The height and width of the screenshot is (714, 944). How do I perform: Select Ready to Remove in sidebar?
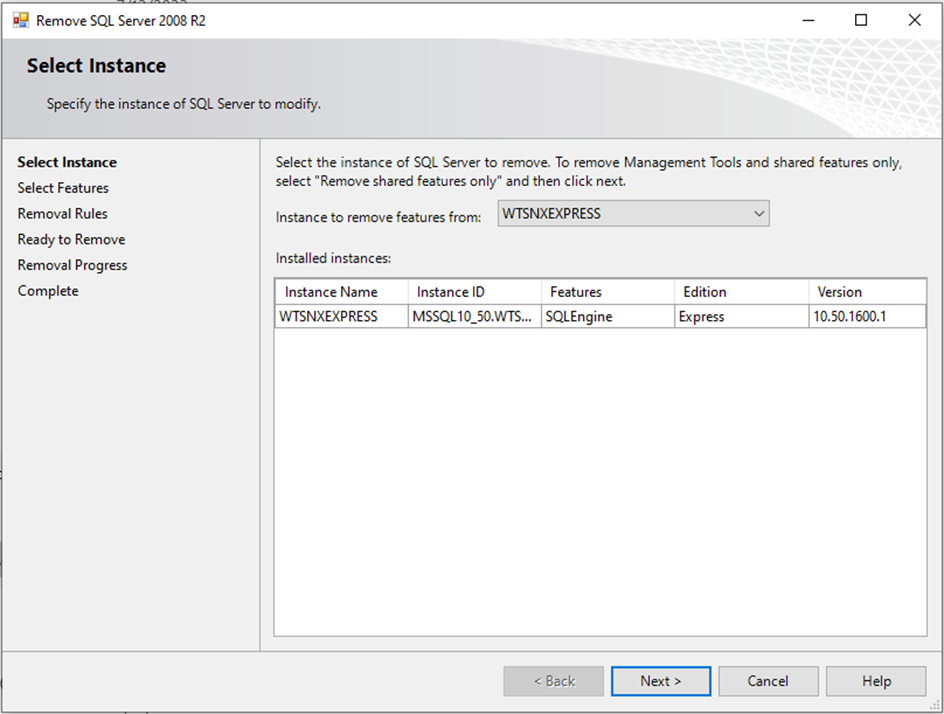coord(71,240)
